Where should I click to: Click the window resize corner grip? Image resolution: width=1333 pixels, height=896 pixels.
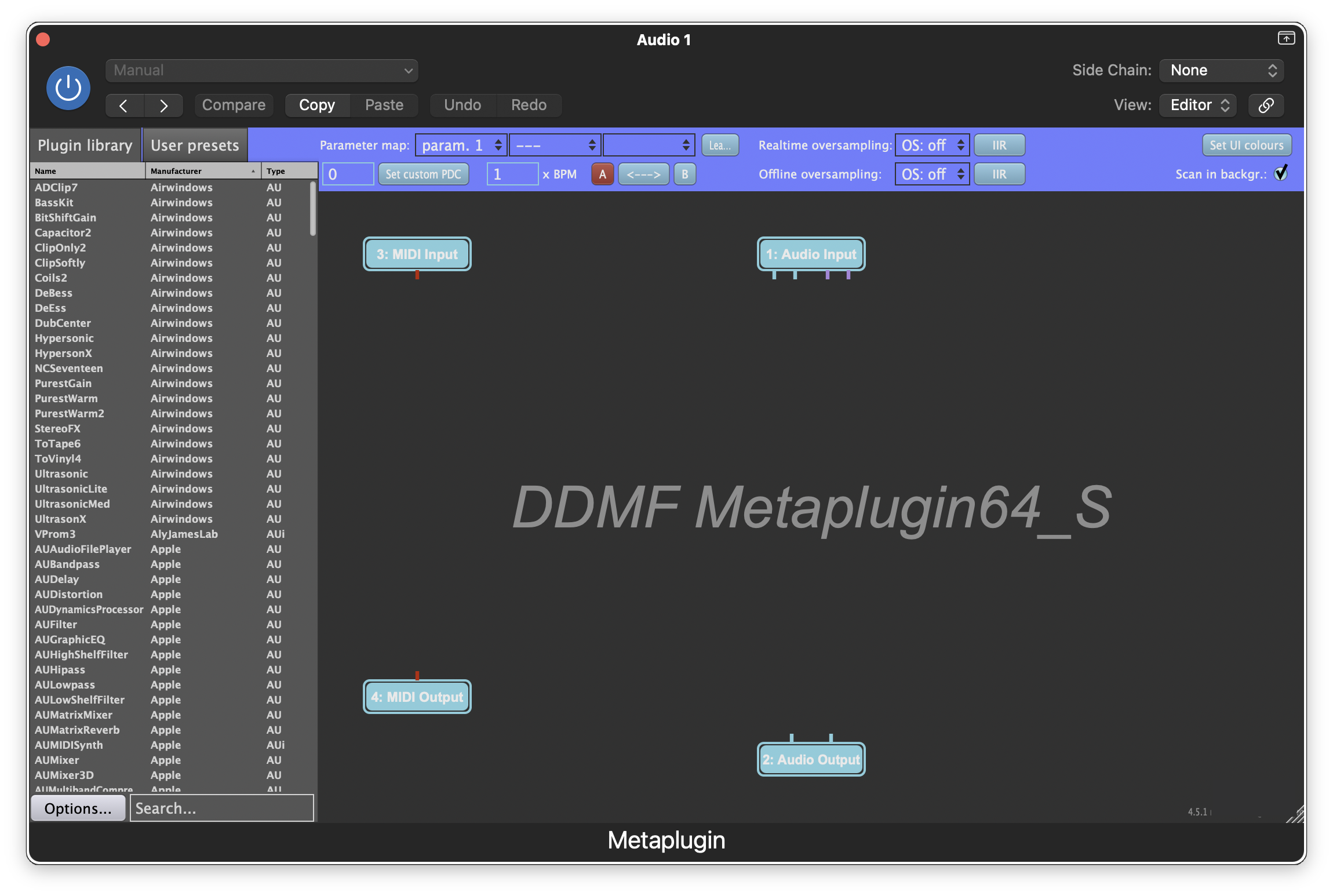1296,814
